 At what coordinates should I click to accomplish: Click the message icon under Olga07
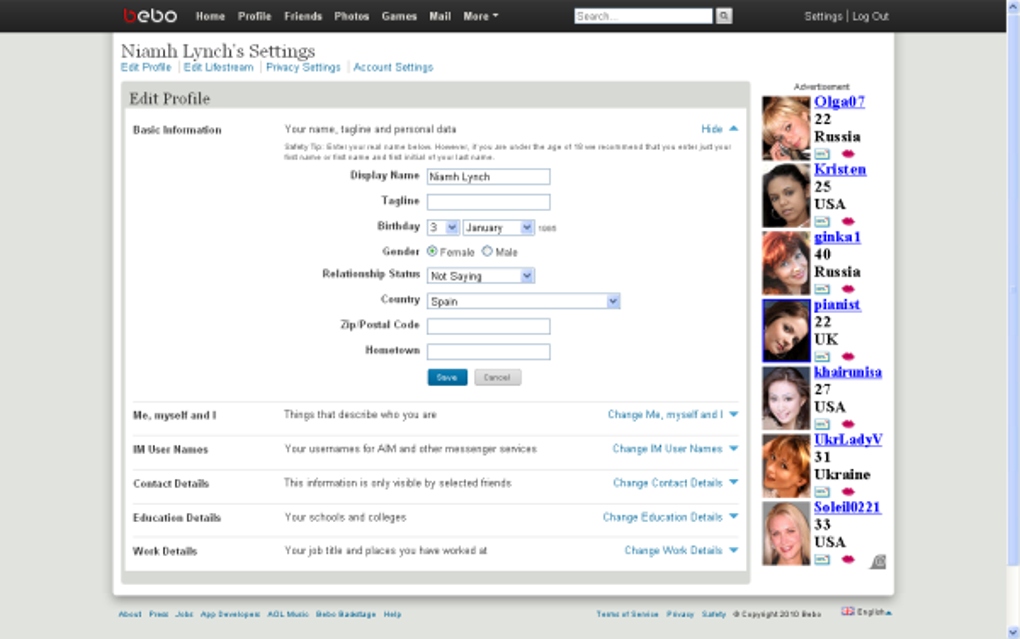coord(822,154)
